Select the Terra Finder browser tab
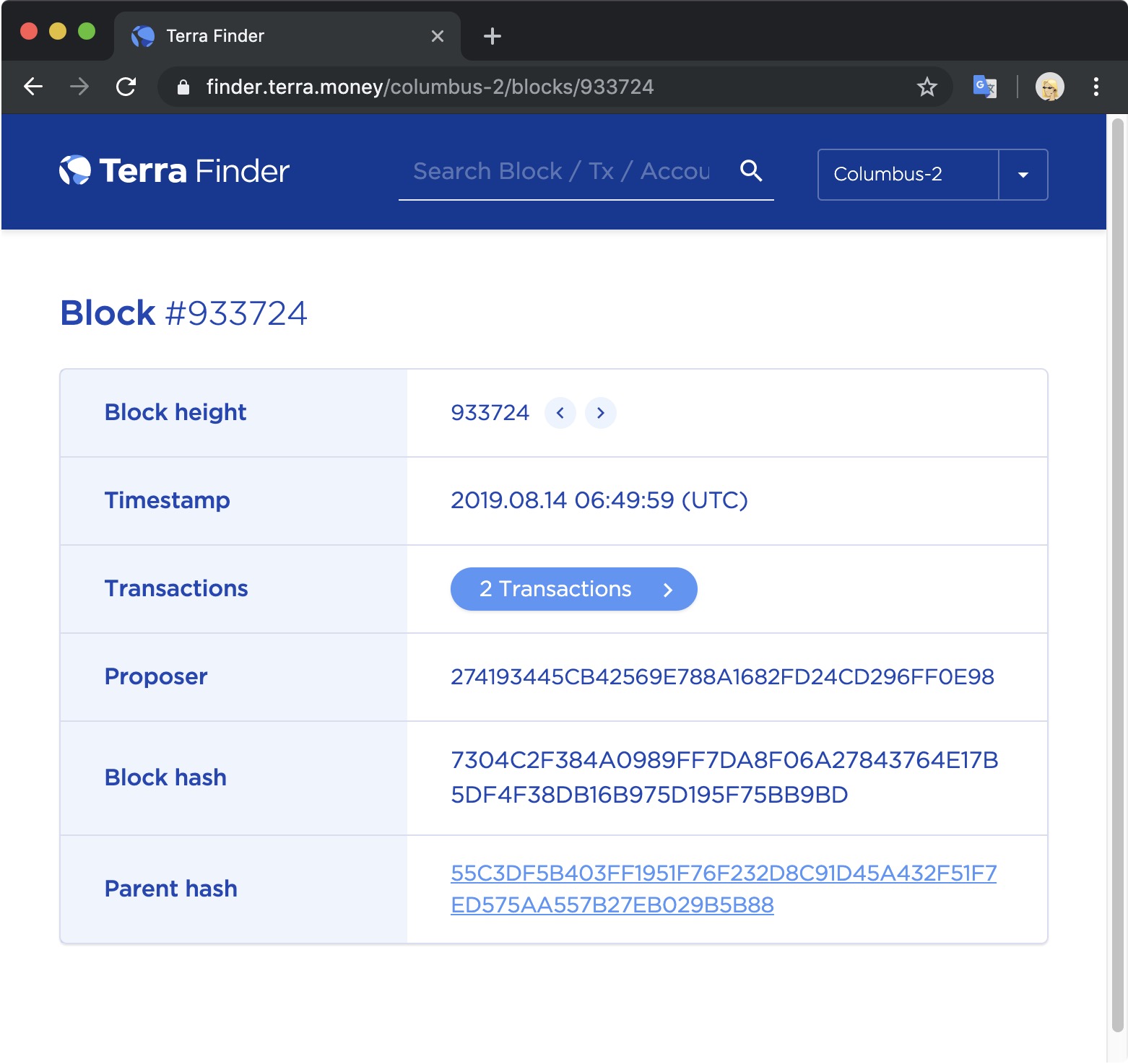This screenshot has height=1064, width=1128. [287, 36]
